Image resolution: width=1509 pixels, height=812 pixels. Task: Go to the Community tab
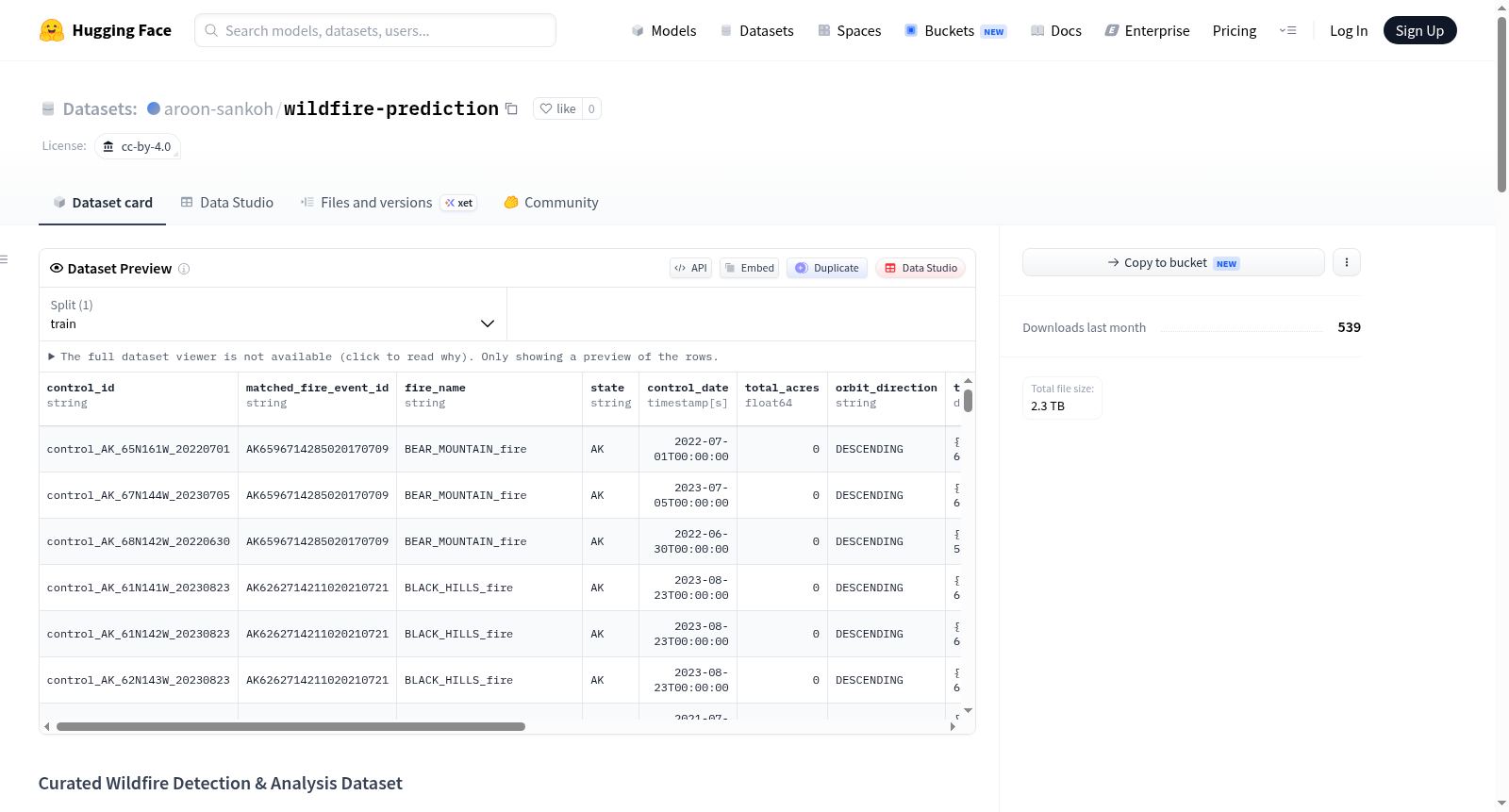click(551, 203)
